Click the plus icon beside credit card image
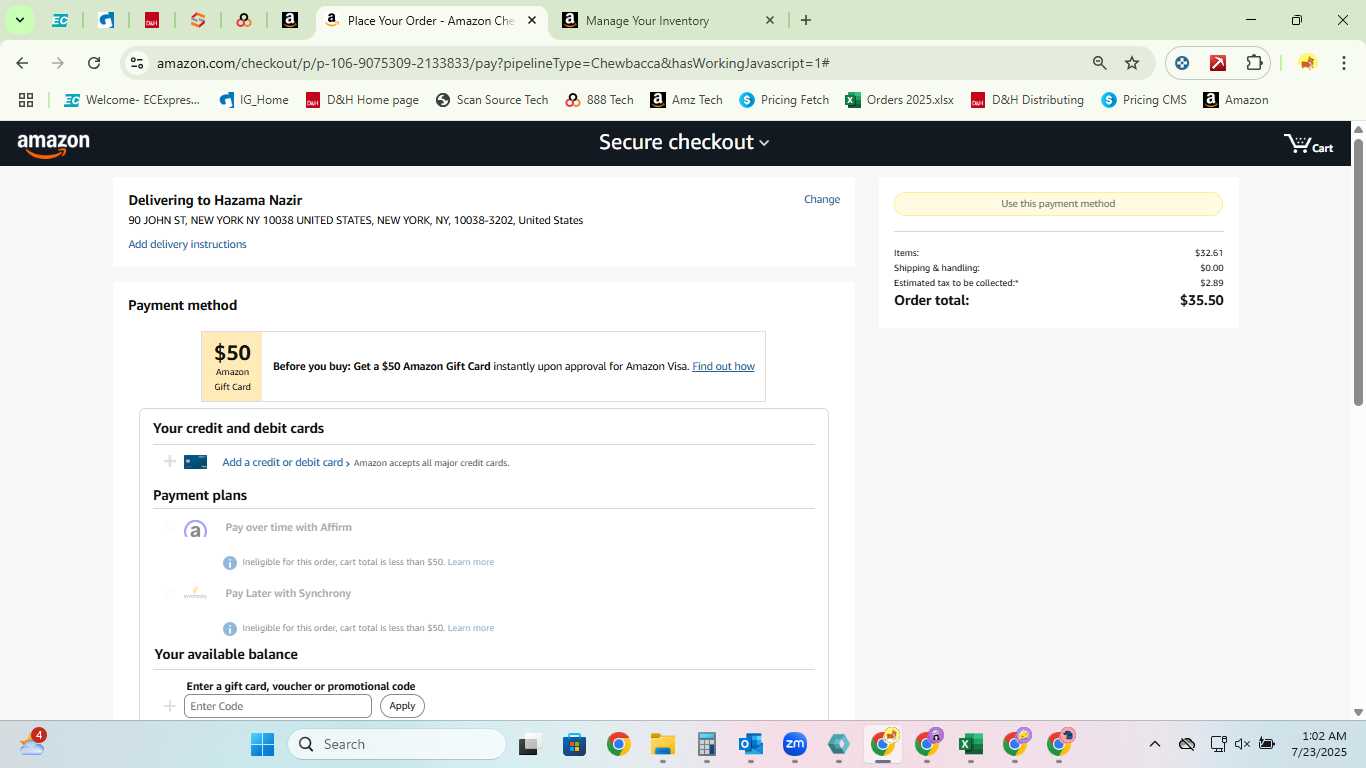1366x768 pixels. [169, 462]
